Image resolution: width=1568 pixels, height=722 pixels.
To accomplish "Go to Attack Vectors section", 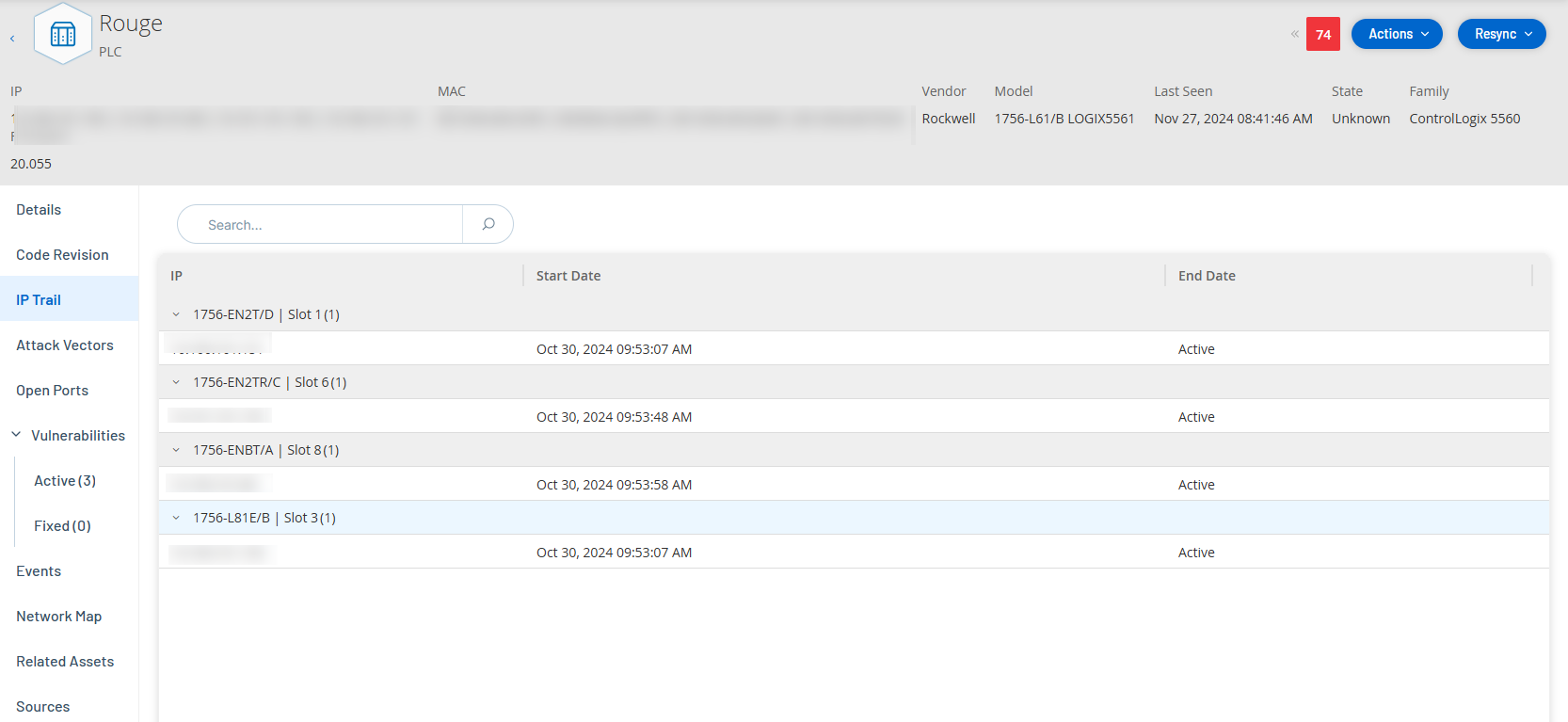I will [65, 345].
